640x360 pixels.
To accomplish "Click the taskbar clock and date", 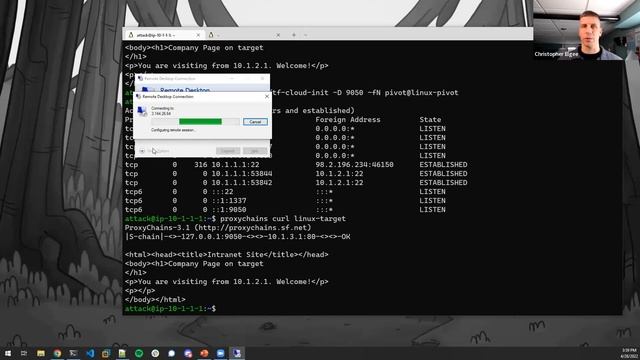I will pos(629,353).
